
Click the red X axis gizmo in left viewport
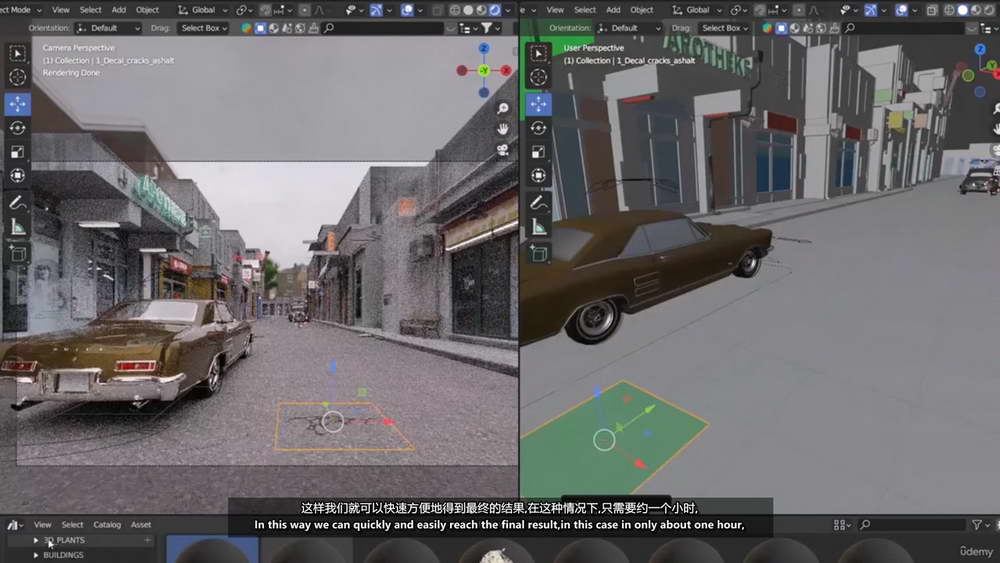coord(506,71)
